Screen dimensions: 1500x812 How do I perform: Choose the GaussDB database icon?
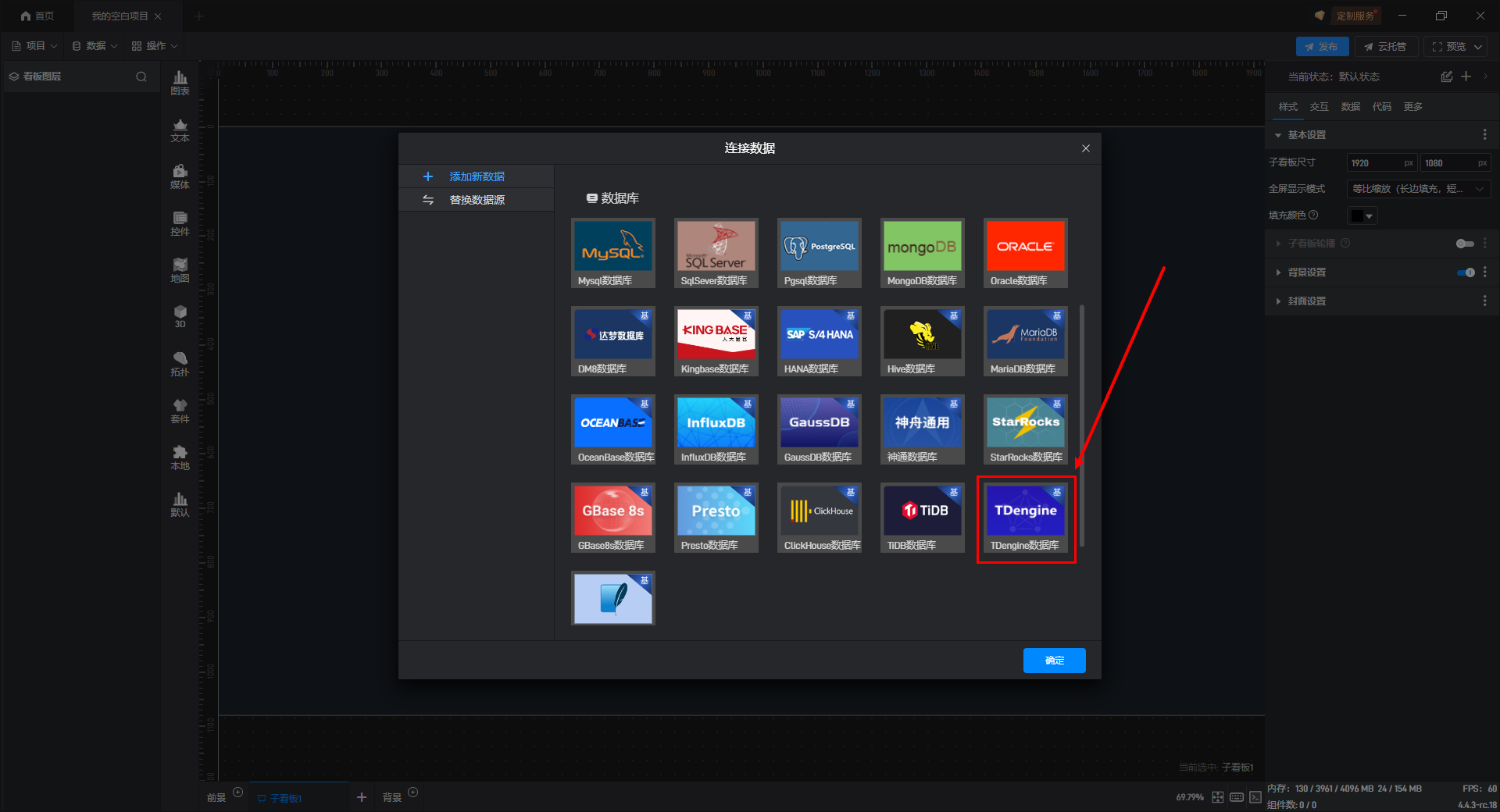[x=820, y=429]
